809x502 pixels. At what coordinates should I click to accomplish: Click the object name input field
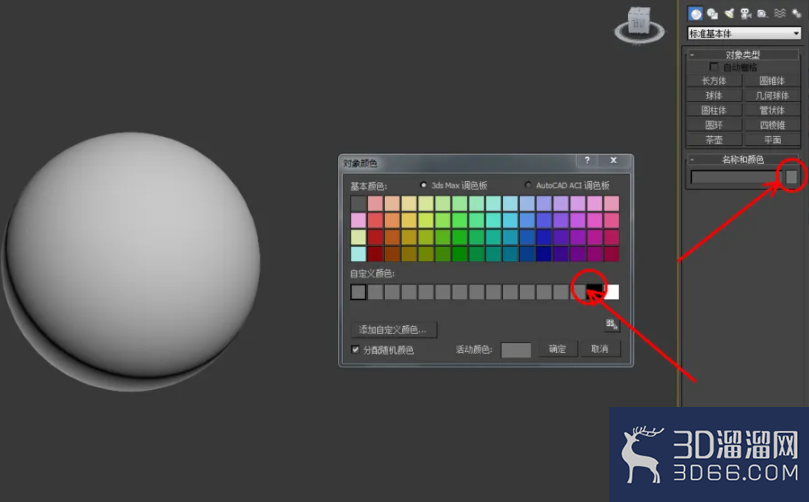point(736,177)
